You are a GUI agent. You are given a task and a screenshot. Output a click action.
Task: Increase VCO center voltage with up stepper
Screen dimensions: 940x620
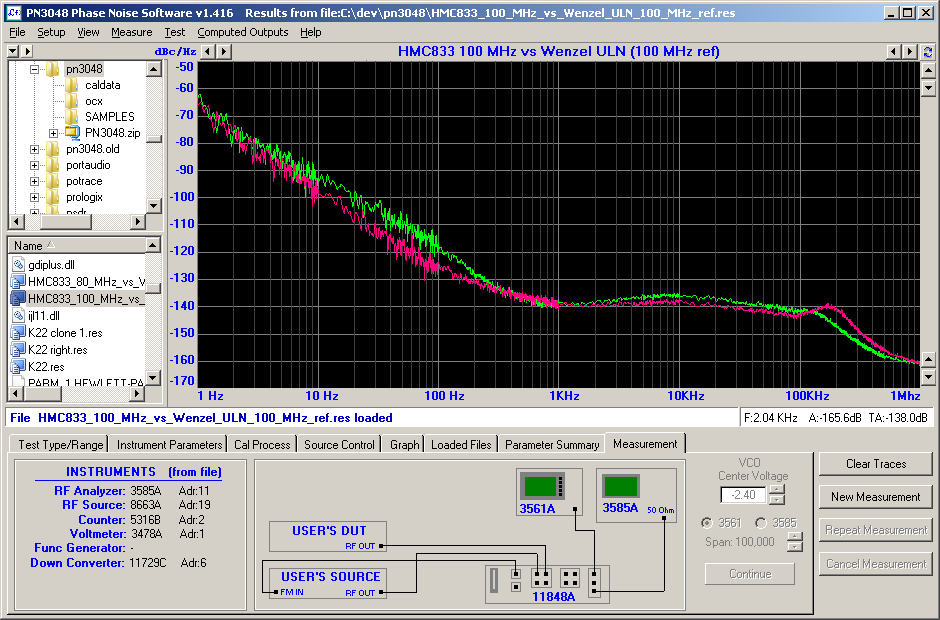776,490
